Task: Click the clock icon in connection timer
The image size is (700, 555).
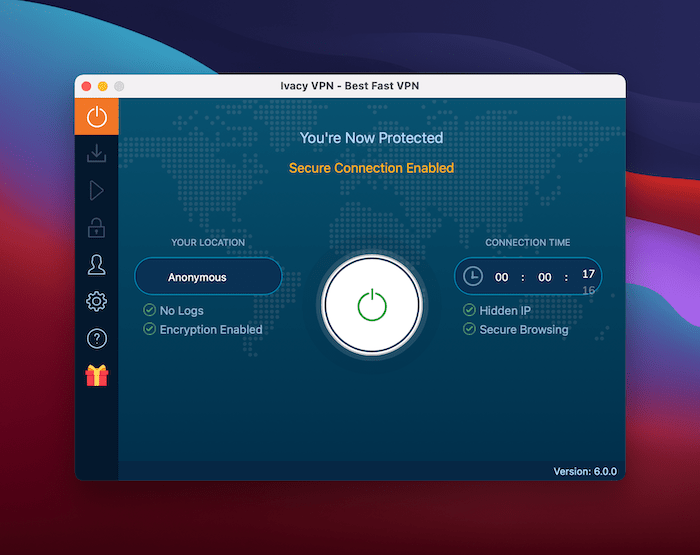Action: coord(473,276)
